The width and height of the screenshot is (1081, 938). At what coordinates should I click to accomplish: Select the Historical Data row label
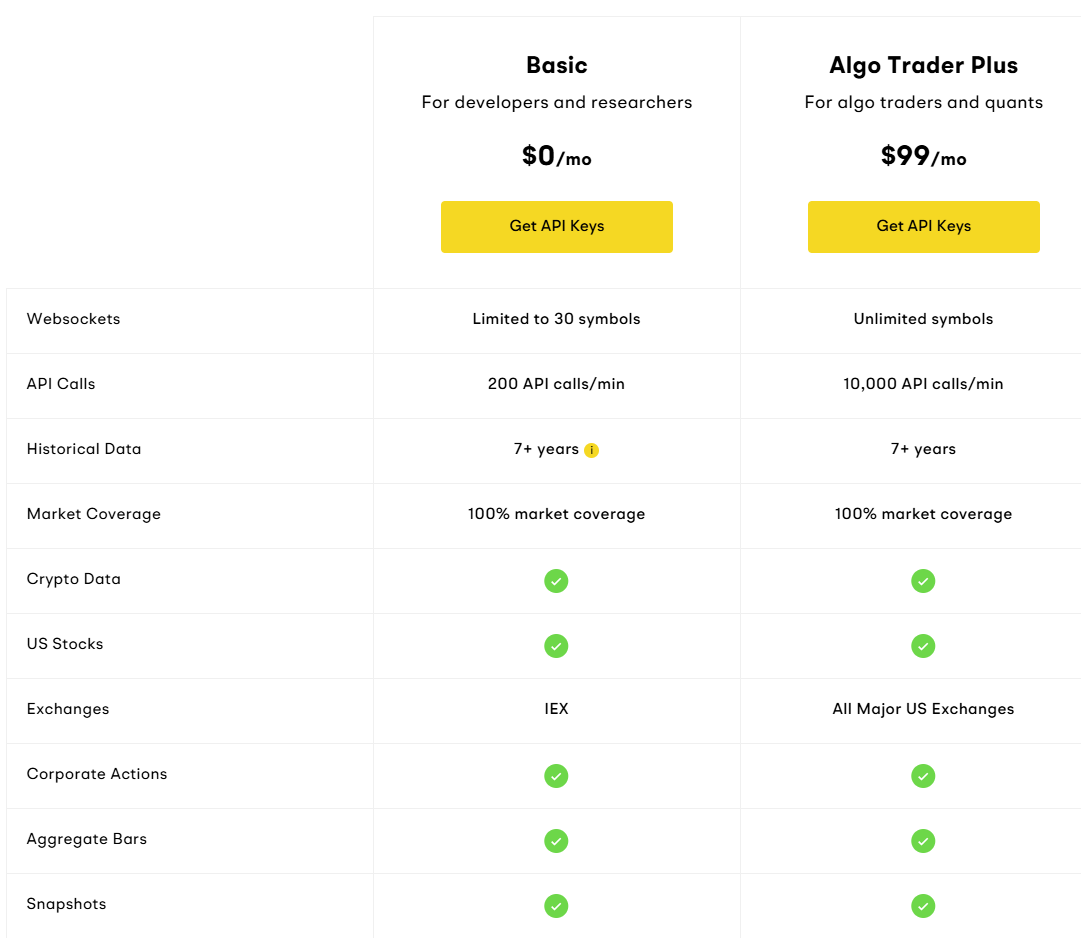tap(83, 449)
